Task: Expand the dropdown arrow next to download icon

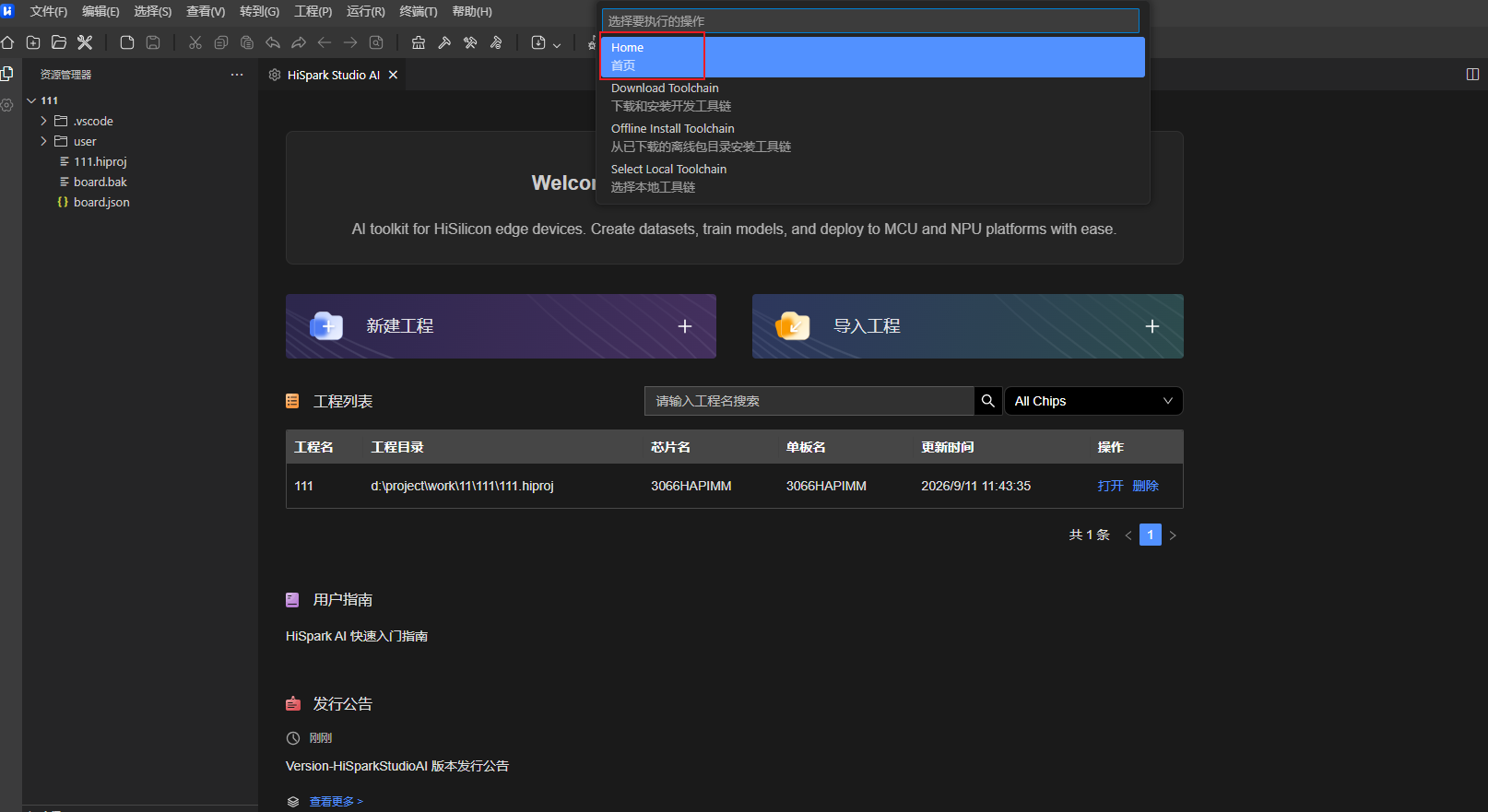Action: point(557,44)
